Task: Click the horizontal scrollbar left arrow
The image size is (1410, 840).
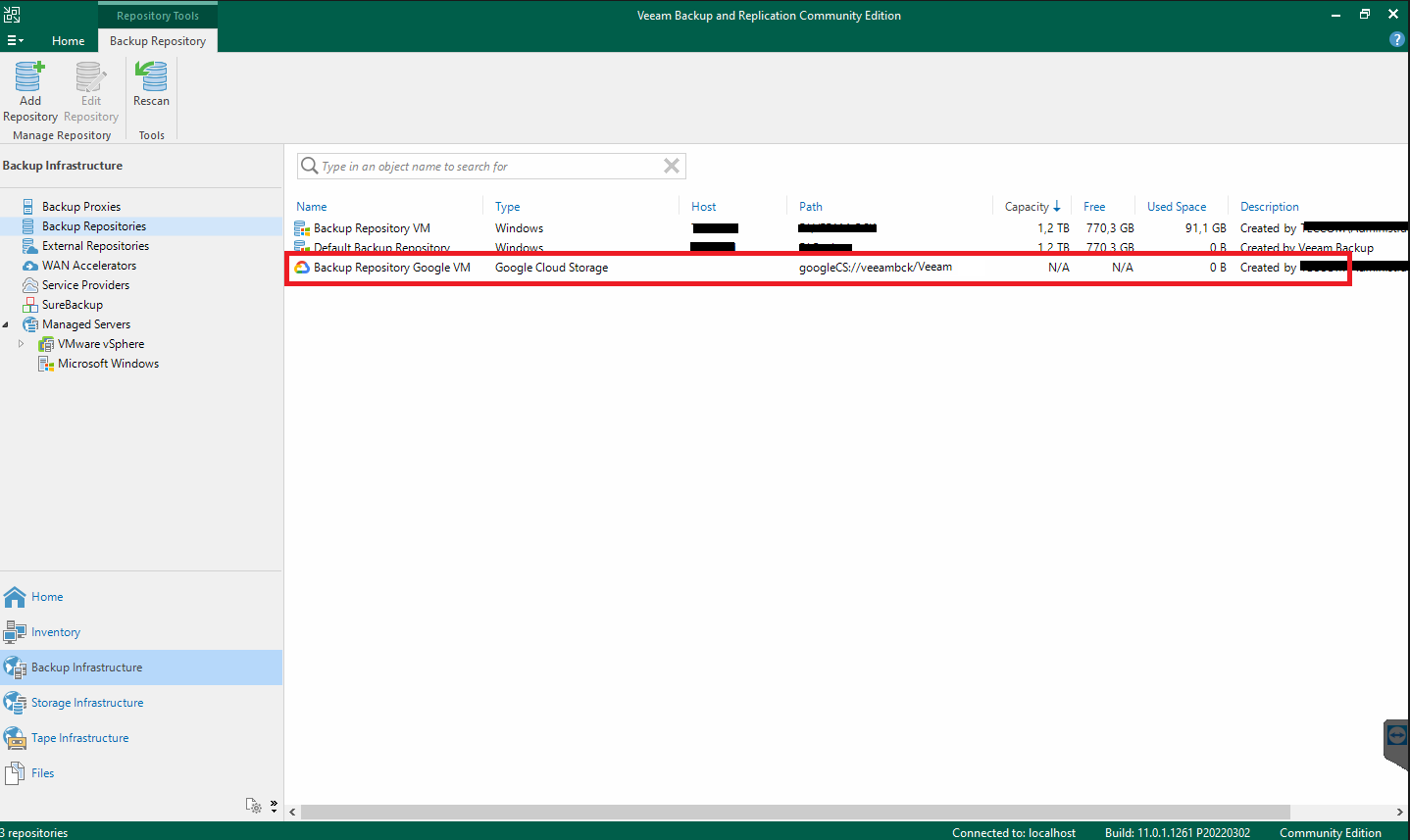Action: tap(292, 813)
